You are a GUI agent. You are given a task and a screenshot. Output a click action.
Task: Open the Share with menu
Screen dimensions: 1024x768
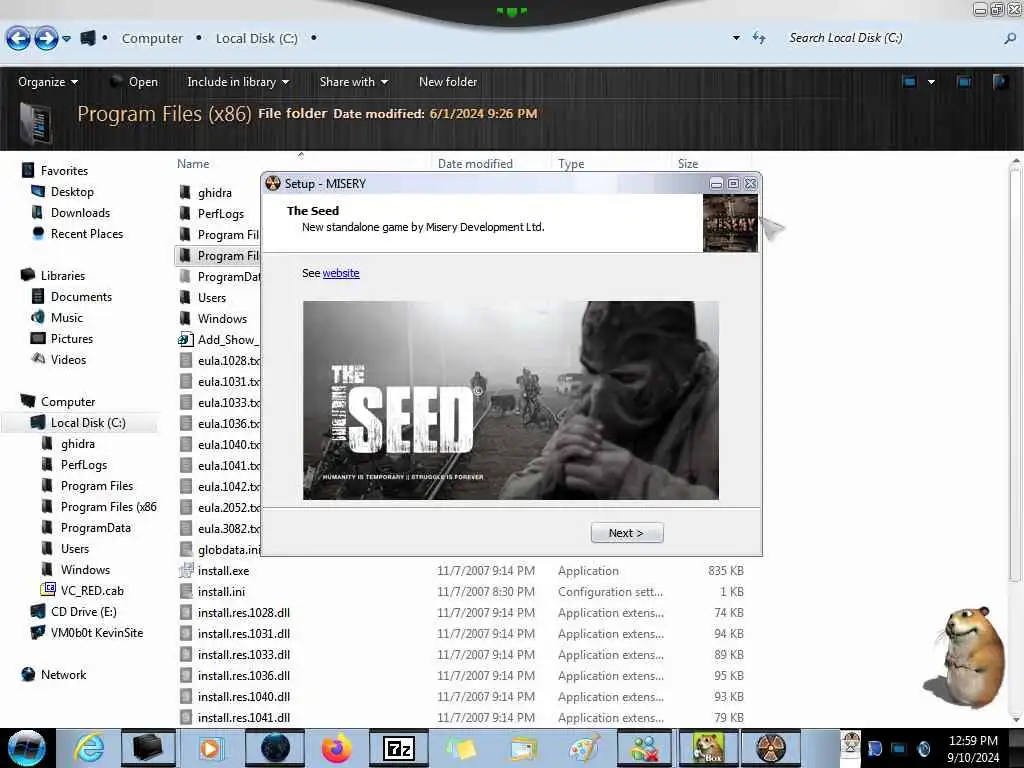pyautogui.click(x=353, y=82)
